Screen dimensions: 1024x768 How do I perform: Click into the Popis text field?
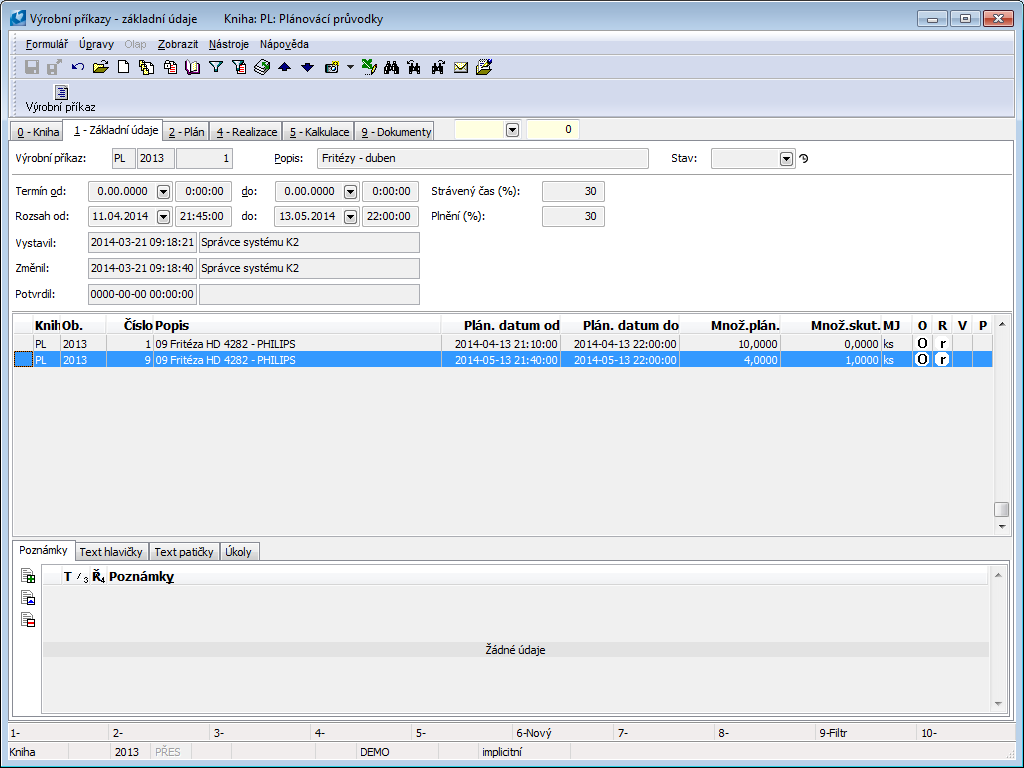482,159
